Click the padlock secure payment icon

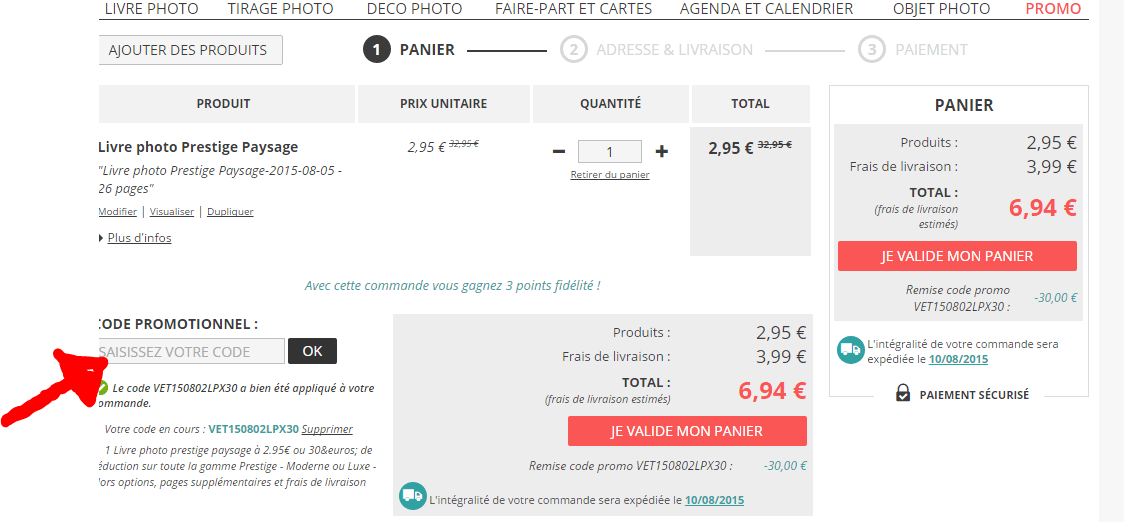coord(903,394)
